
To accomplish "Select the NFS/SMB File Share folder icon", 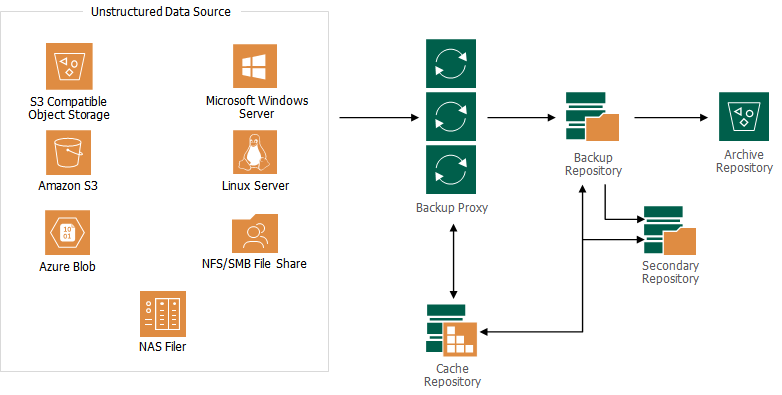I will pos(255,233).
